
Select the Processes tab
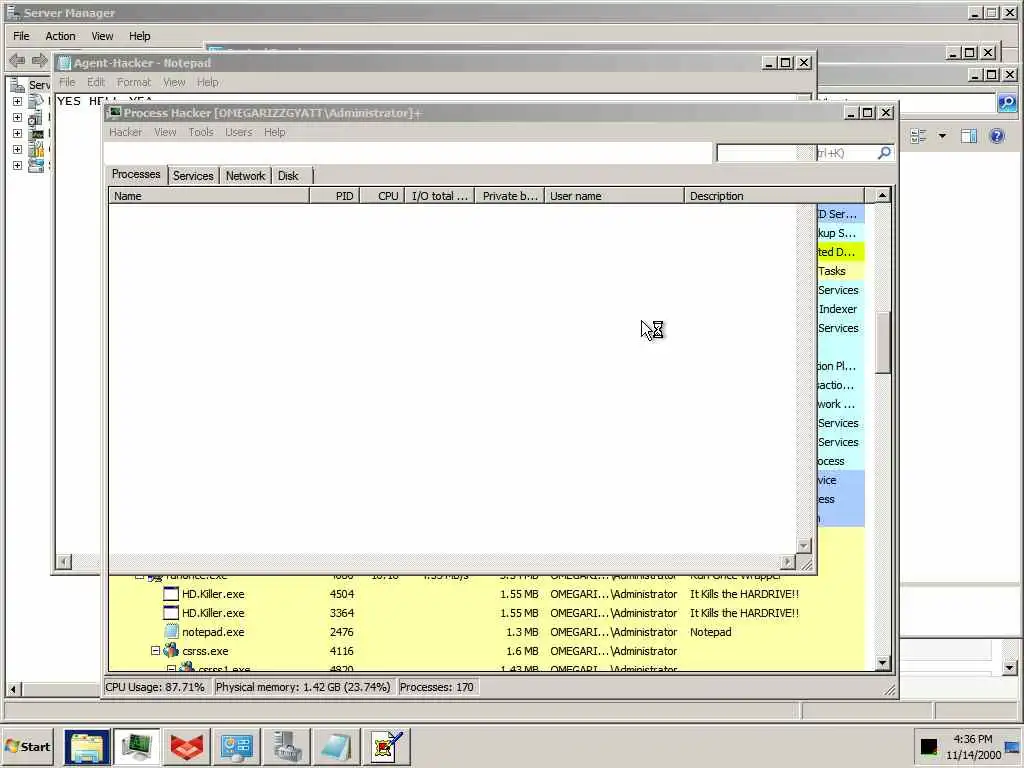pos(136,174)
